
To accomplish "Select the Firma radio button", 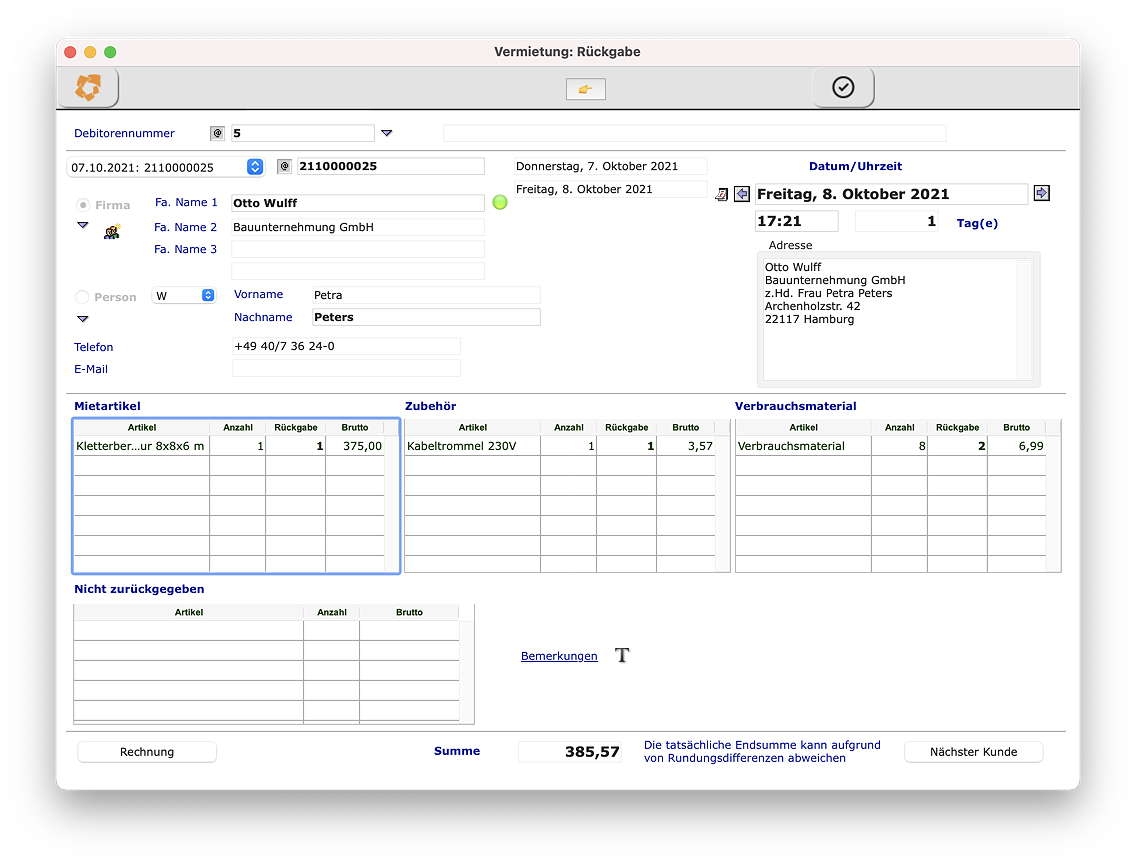I will (84, 205).
